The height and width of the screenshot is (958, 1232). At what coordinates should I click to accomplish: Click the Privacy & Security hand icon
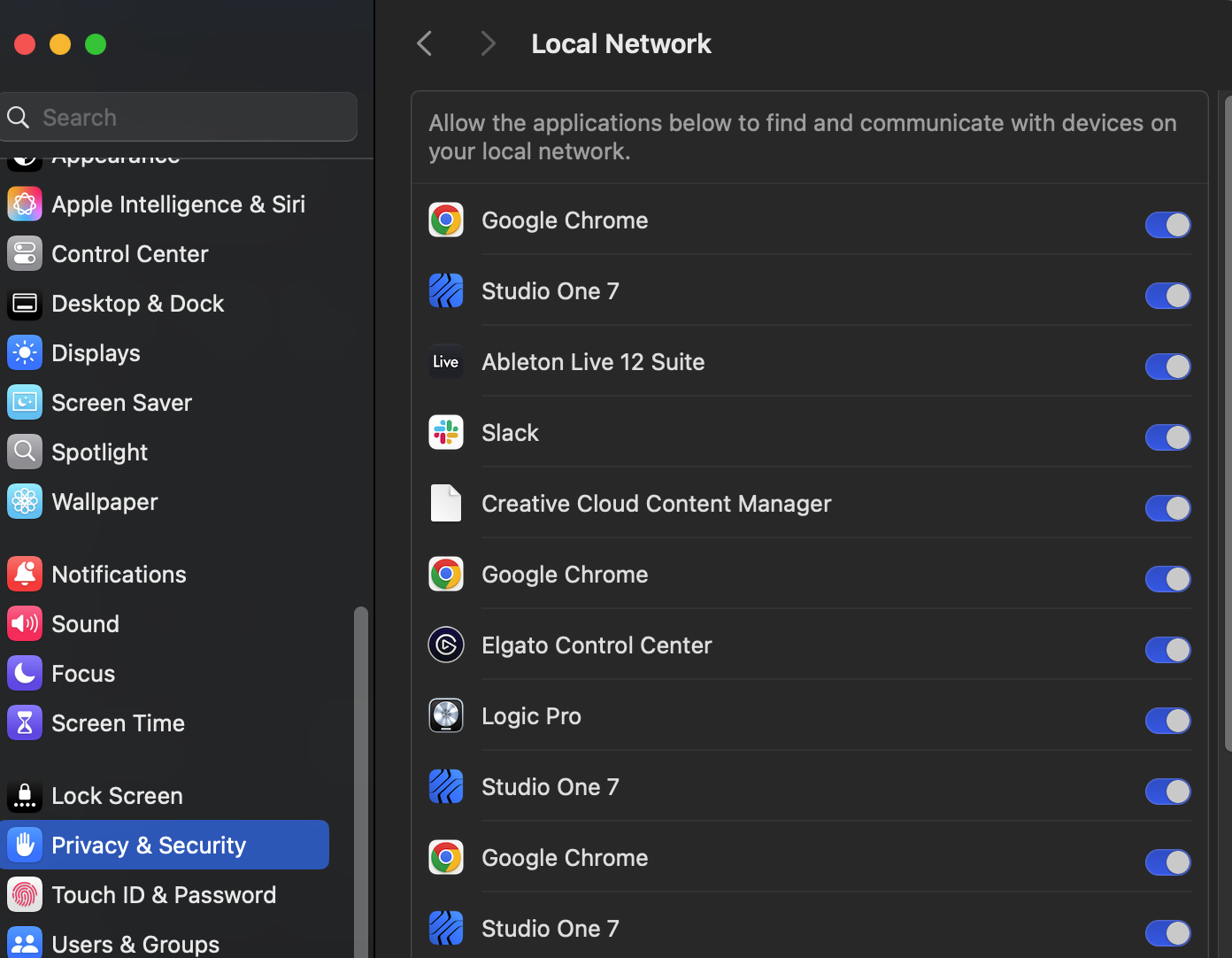point(25,846)
